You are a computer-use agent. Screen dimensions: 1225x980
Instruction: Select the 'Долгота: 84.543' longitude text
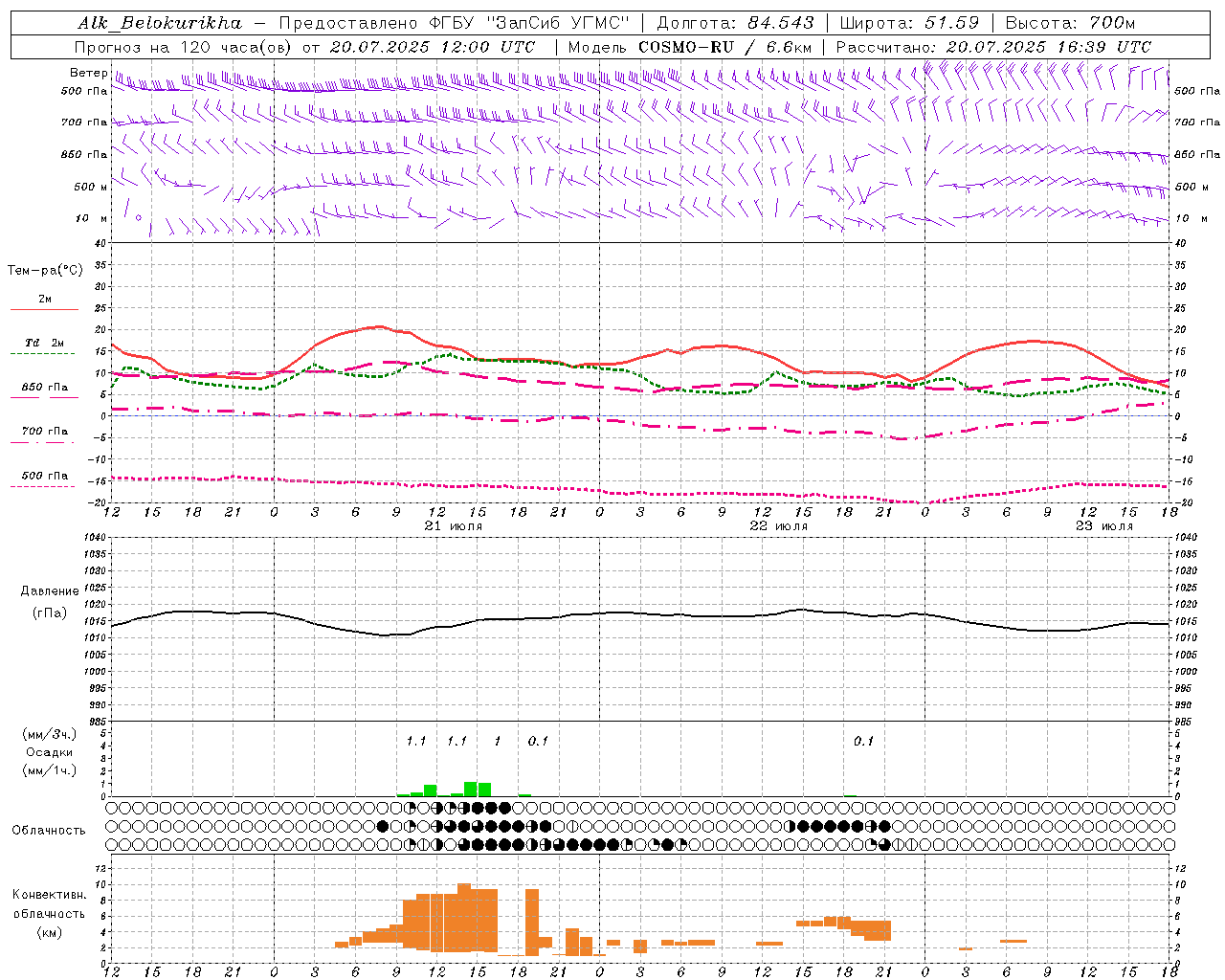click(x=736, y=23)
